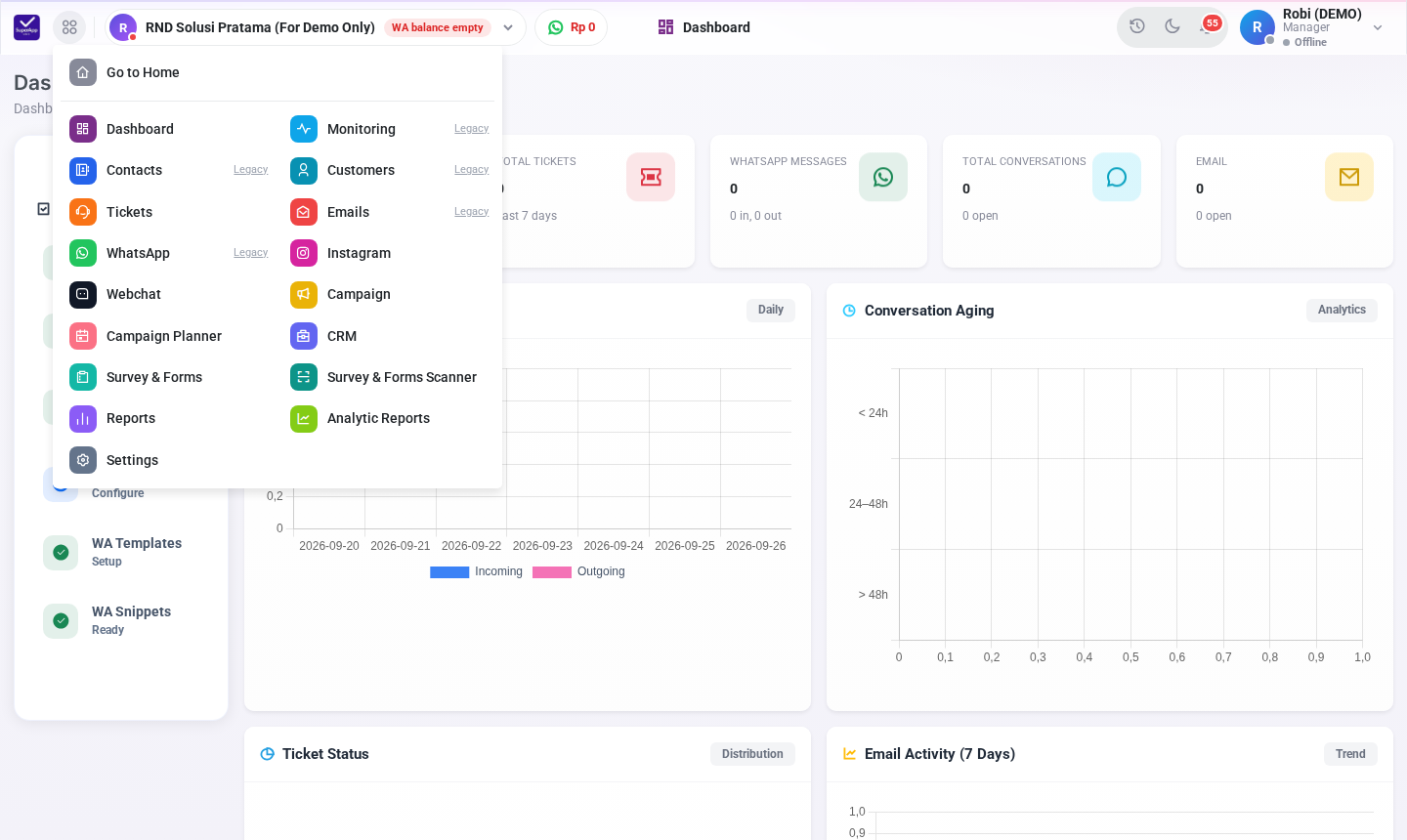Click the Instagram icon

pyautogui.click(x=304, y=253)
